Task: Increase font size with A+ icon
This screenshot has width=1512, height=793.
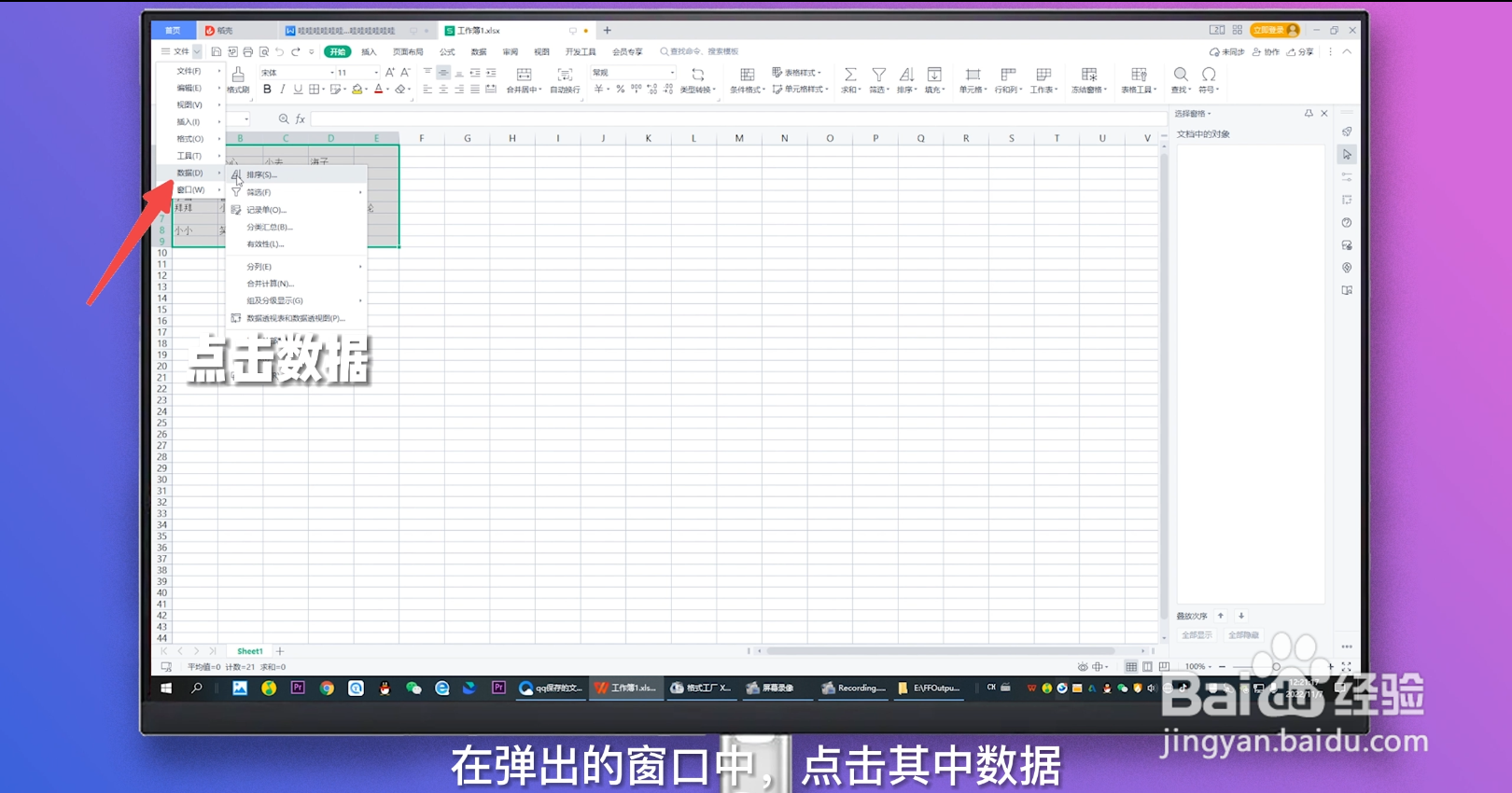Action: pos(390,72)
